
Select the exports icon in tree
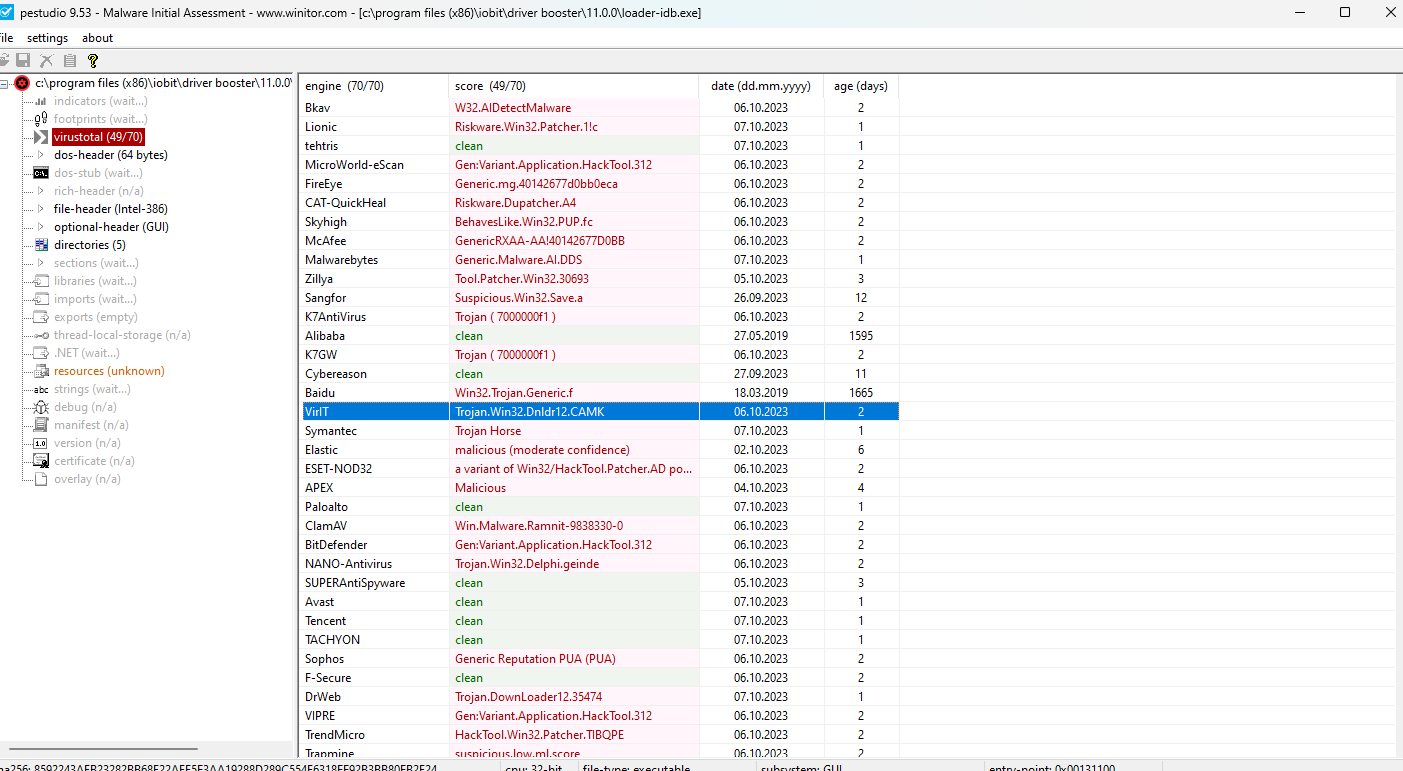[x=41, y=317]
